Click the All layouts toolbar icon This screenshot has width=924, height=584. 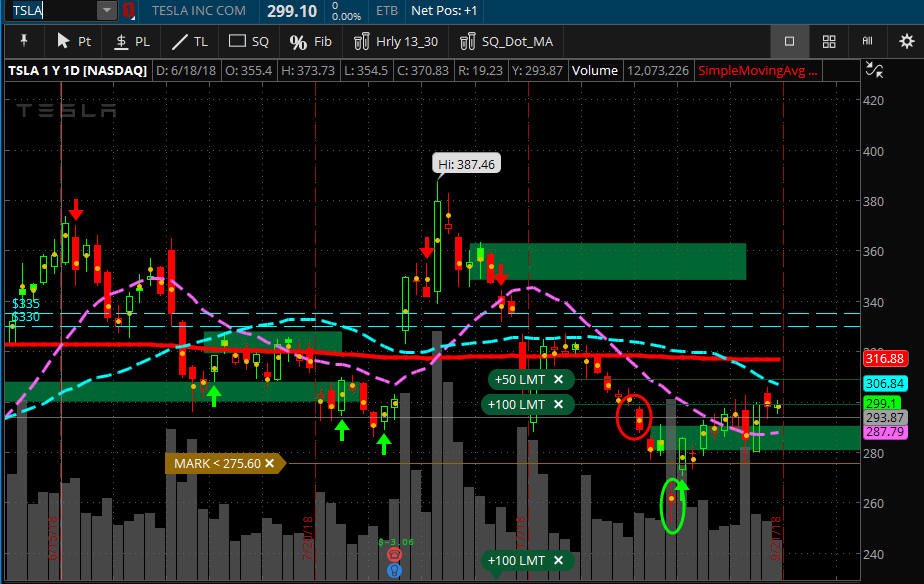tap(867, 41)
